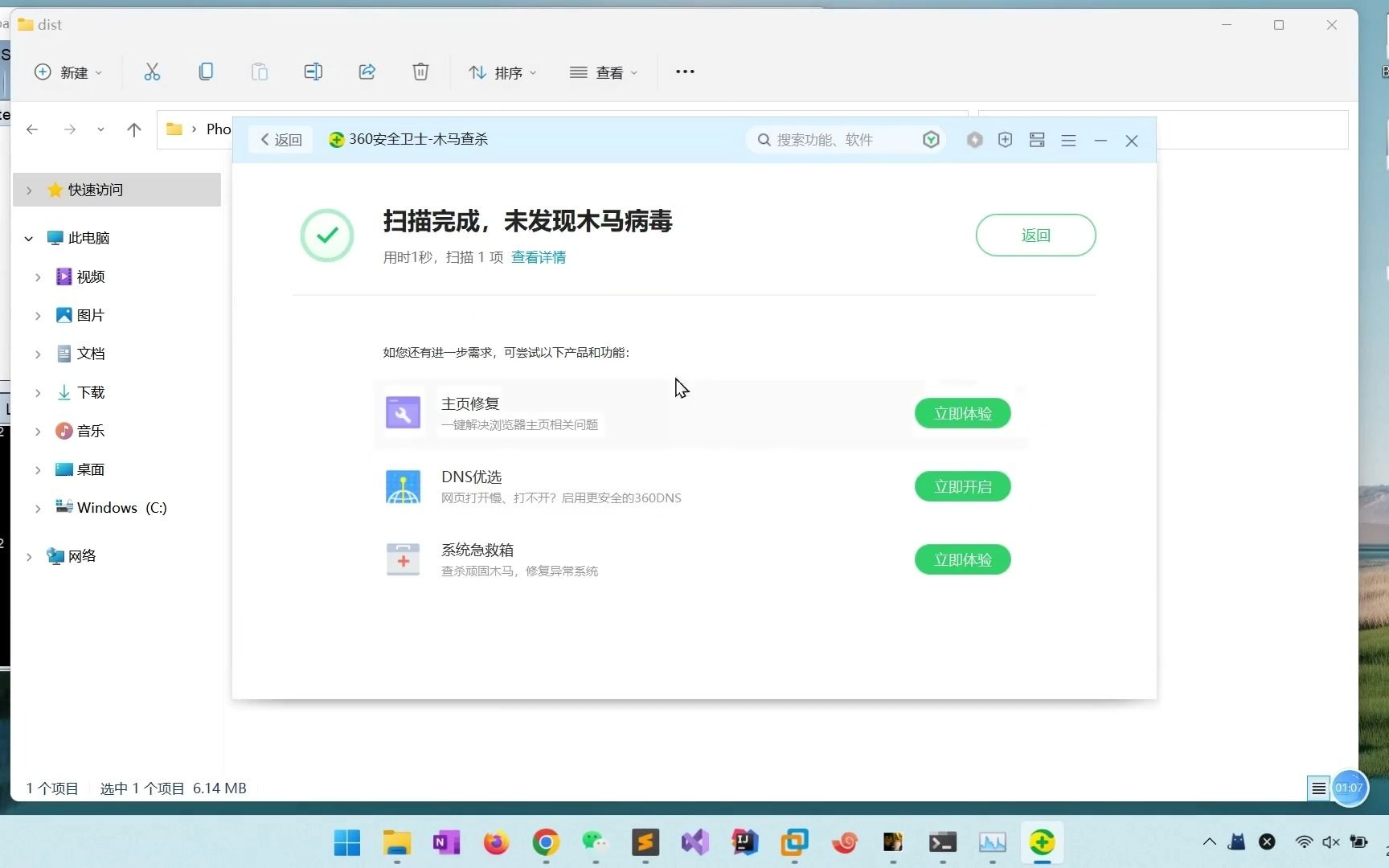Click the Wi-Fi tray icon
This screenshot has width=1389, height=868.
1304,842
